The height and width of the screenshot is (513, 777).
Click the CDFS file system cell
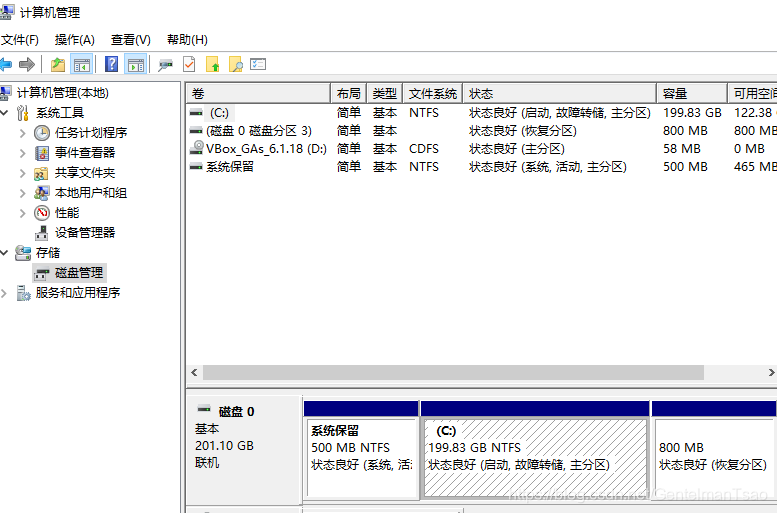tap(424, 149)
